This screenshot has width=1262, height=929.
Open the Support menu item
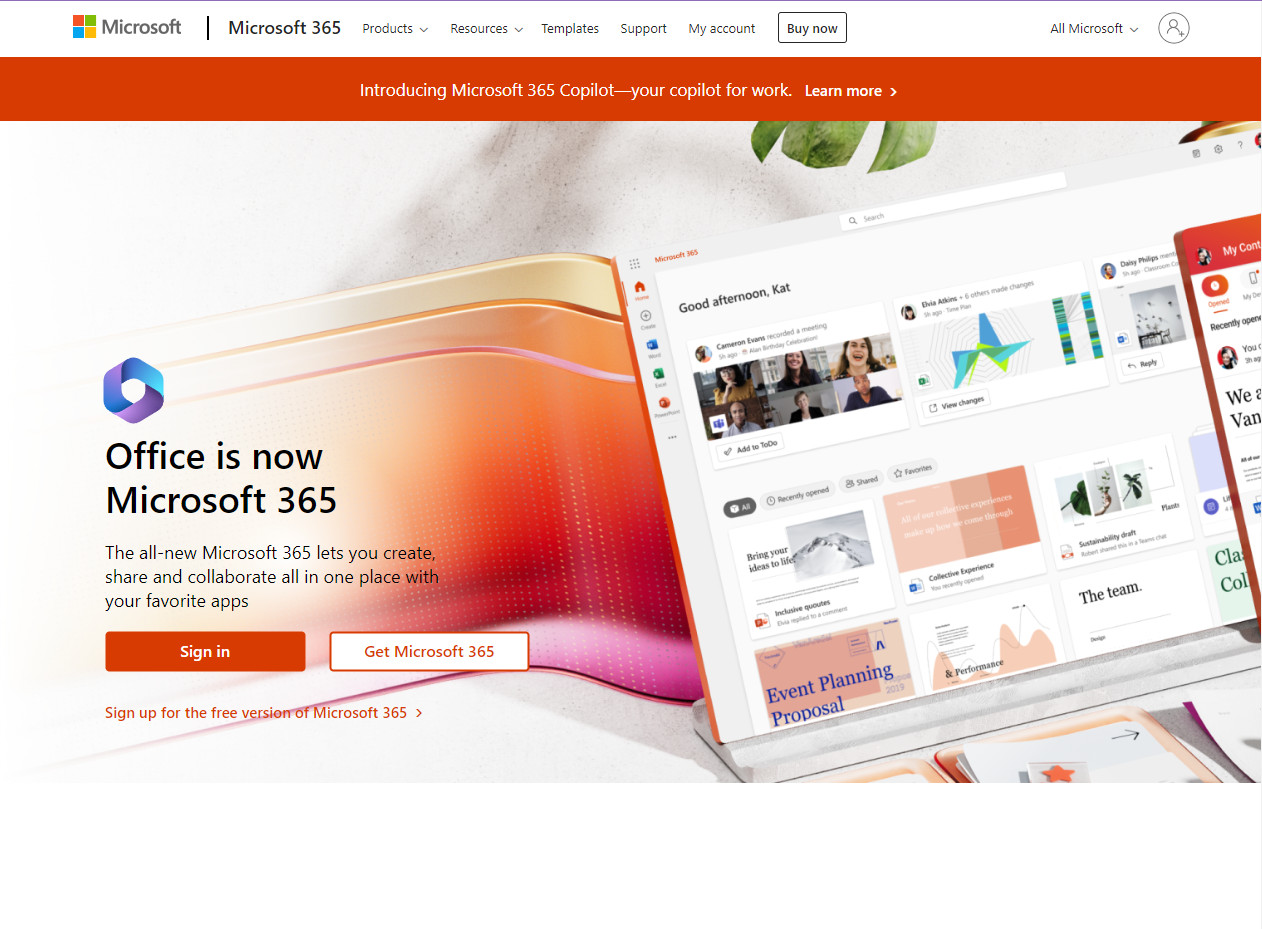click(643, 29)
